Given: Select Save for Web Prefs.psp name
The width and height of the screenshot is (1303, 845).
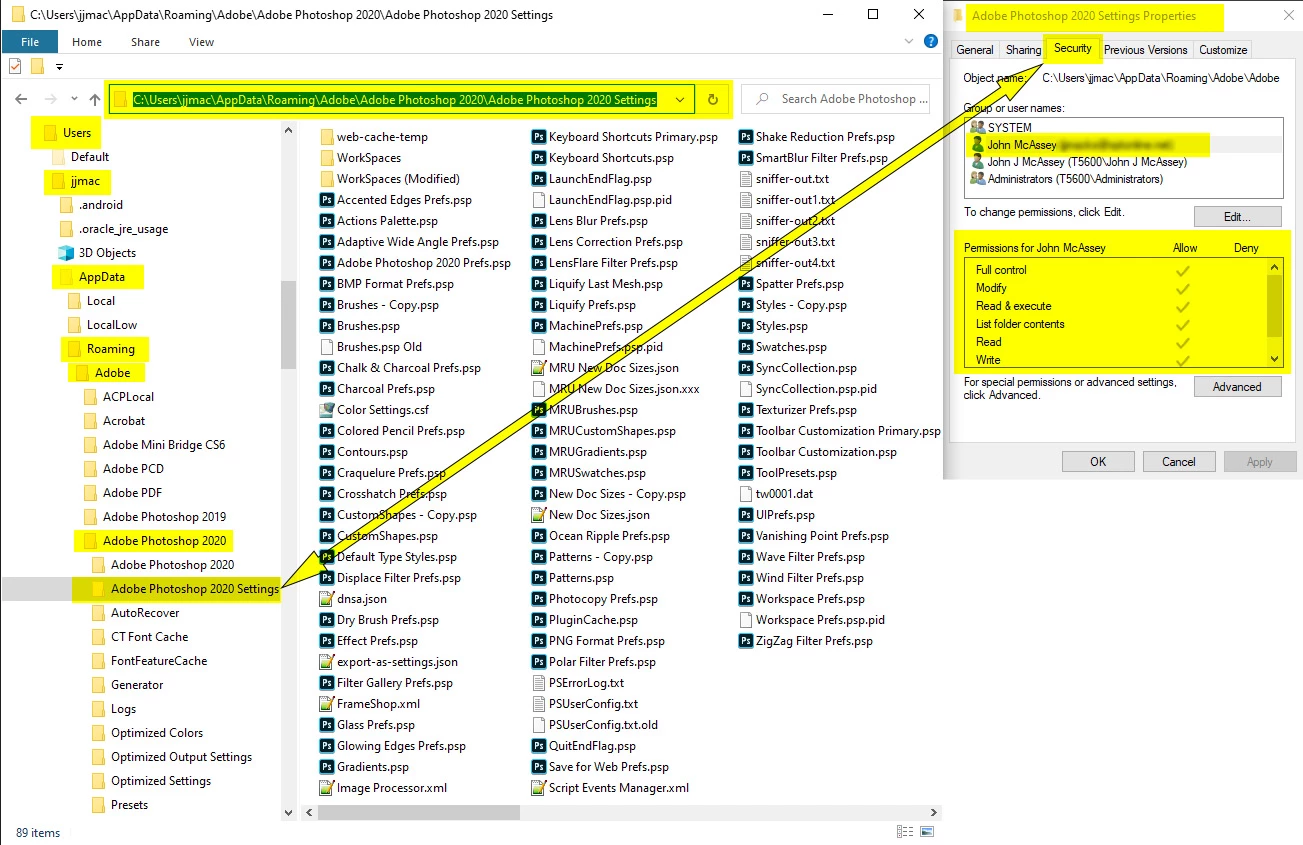Looking at the screenshot, I should click(x=608, y=767).
